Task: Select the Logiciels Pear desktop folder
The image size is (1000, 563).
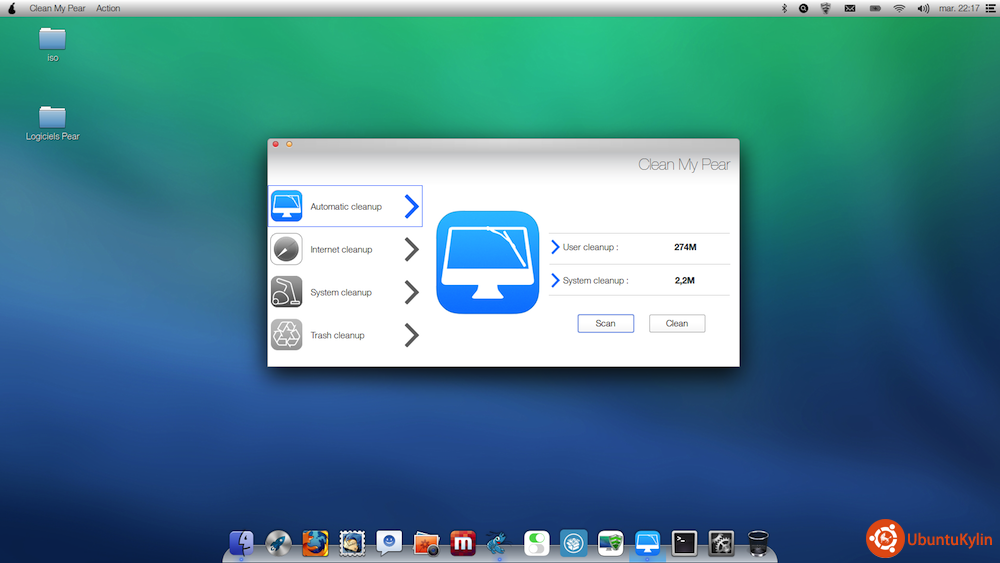Action: click(x=52, y=118)
